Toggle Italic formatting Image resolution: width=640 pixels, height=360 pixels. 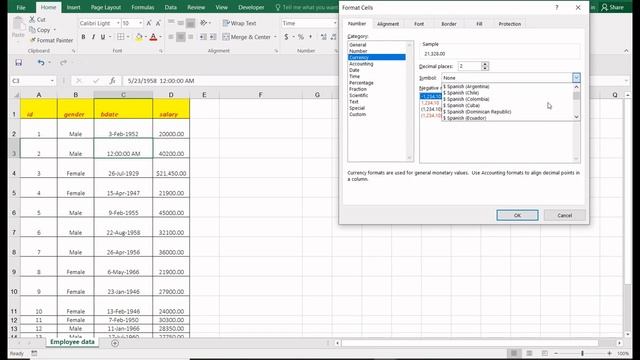coord(93,37)
